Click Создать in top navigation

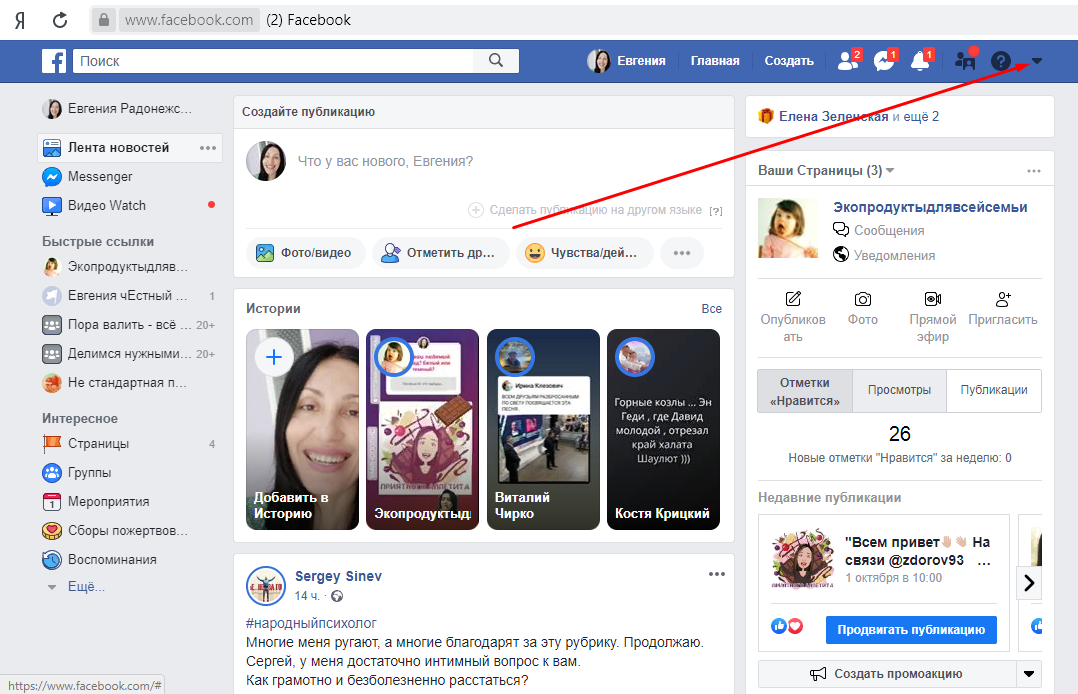789,61
